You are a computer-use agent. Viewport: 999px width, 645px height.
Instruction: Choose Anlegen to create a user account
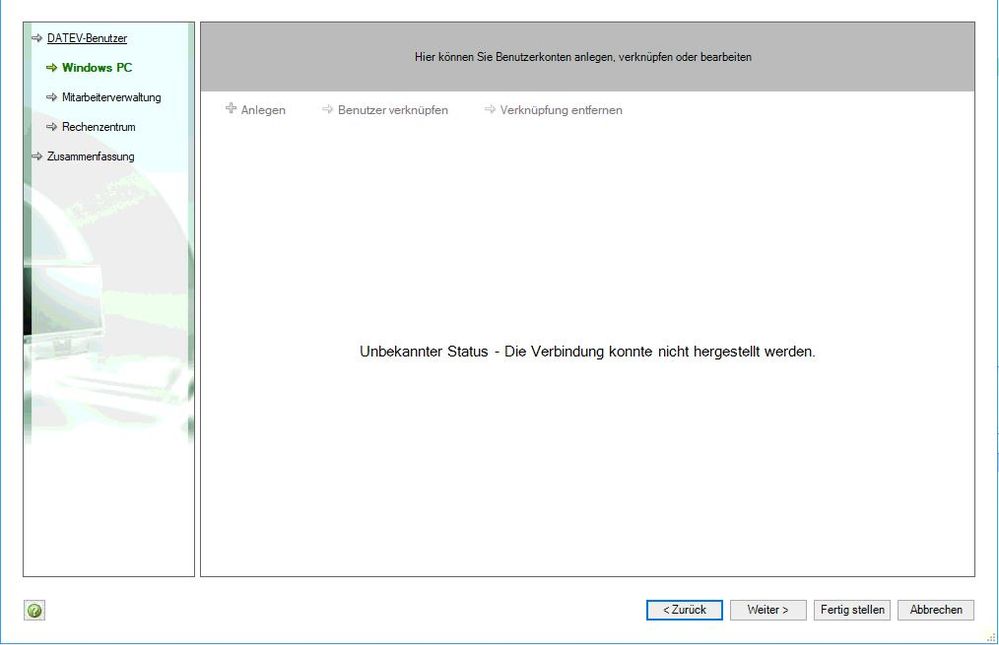pos(263,110)
